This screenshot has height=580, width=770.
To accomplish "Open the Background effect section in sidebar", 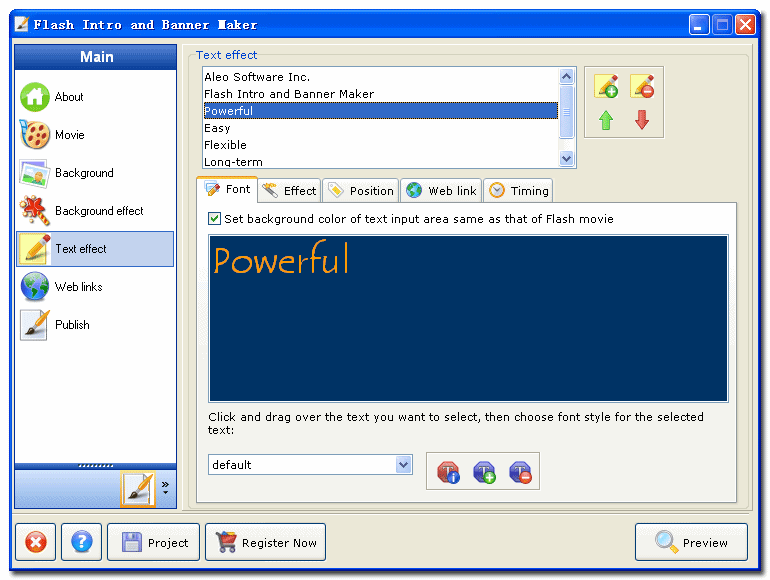I will (x=98, y=211).
